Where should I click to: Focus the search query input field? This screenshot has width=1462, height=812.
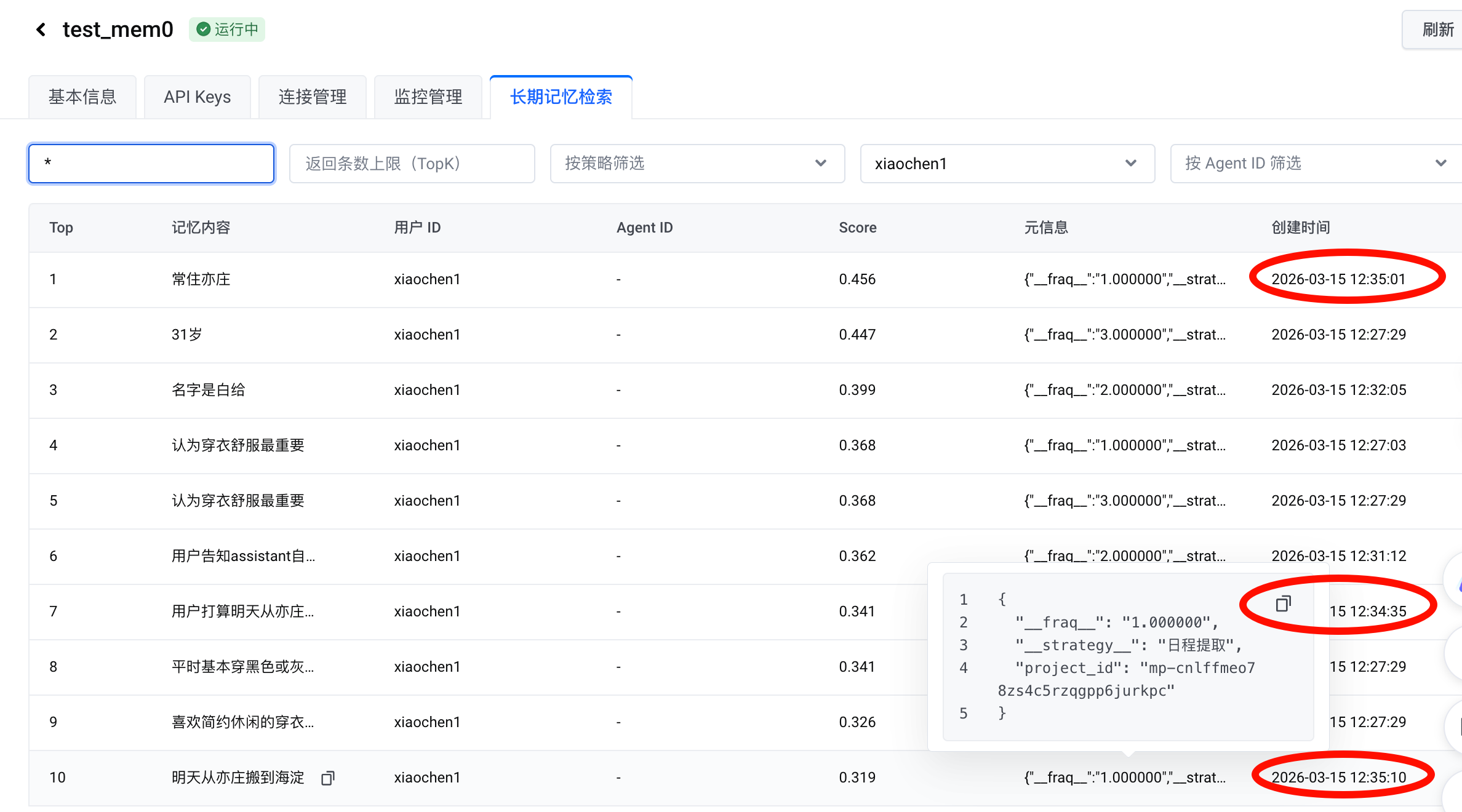point(151,163)
